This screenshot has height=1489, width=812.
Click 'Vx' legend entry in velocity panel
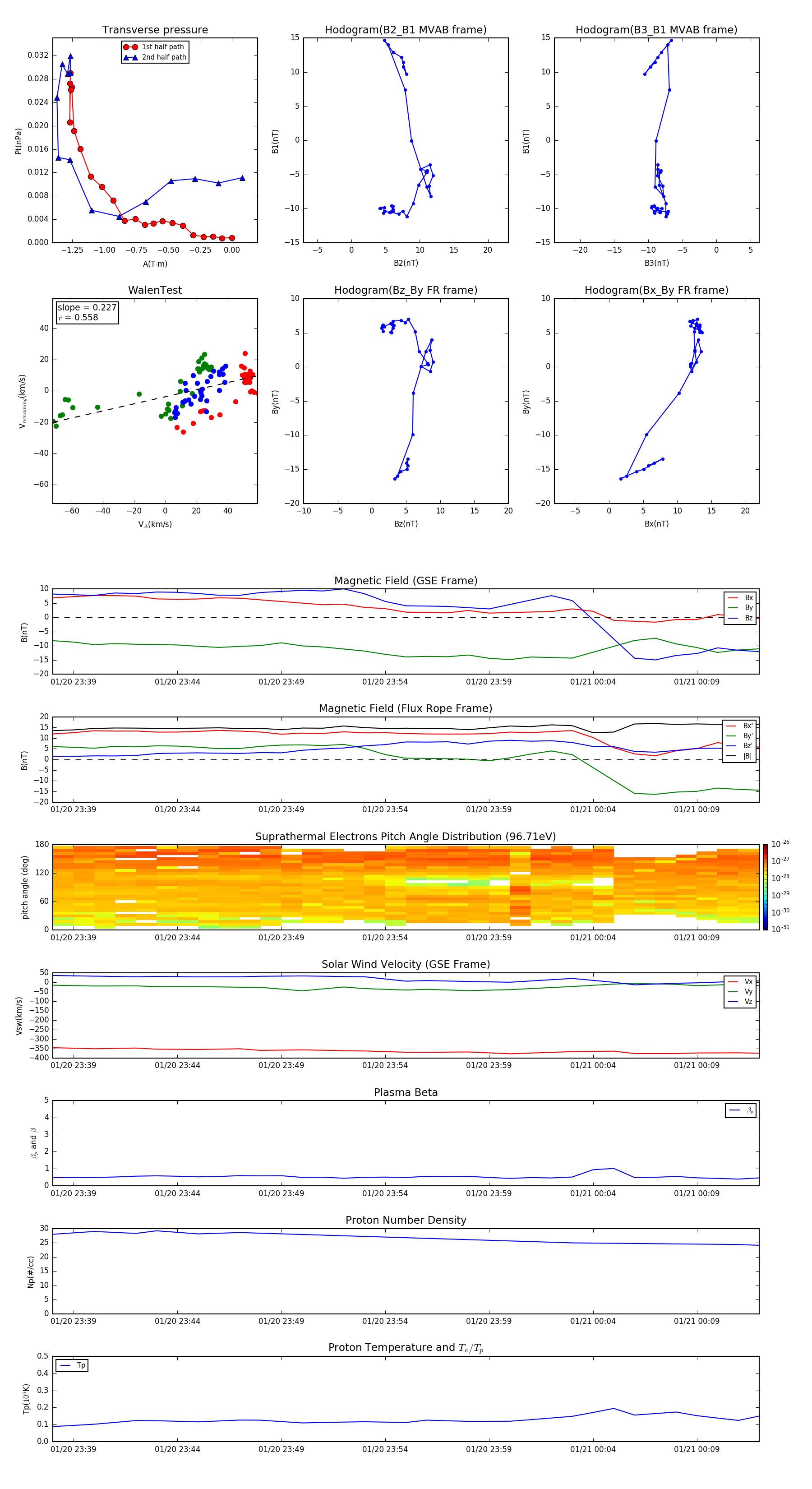tap(741, 982)
